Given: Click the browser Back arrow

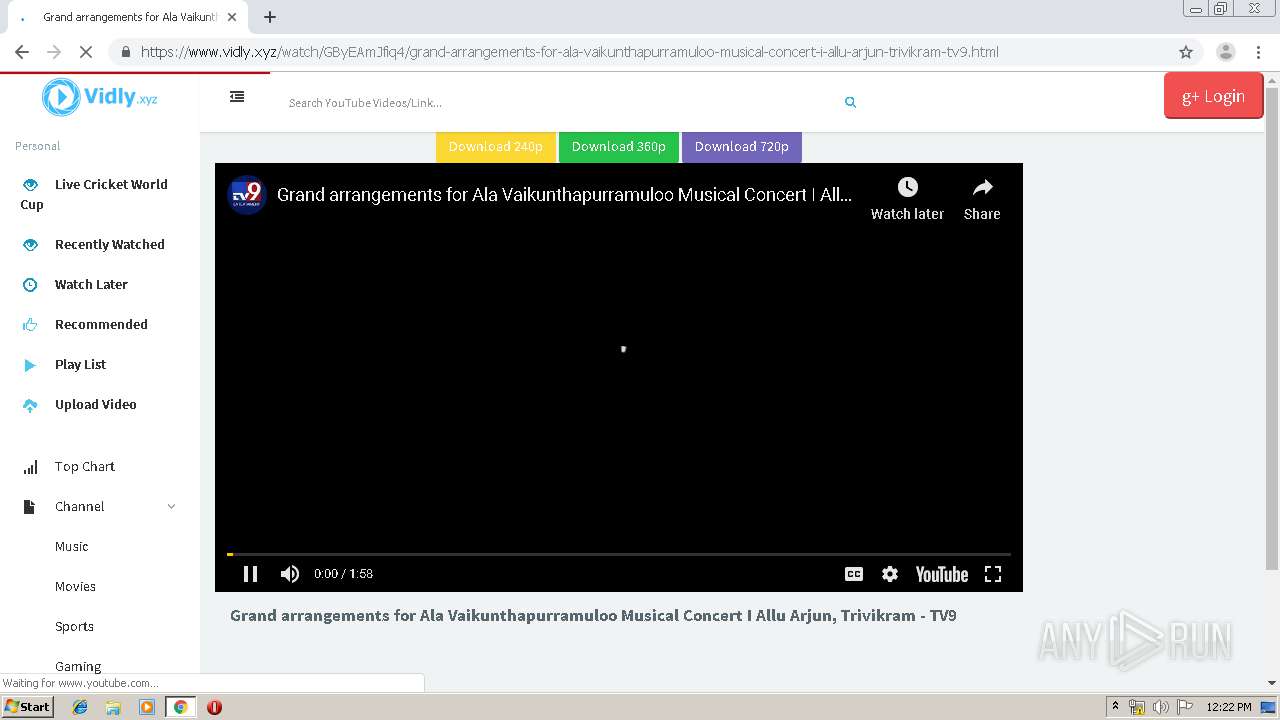Looking at the screenshot, I should coord(22,52).
